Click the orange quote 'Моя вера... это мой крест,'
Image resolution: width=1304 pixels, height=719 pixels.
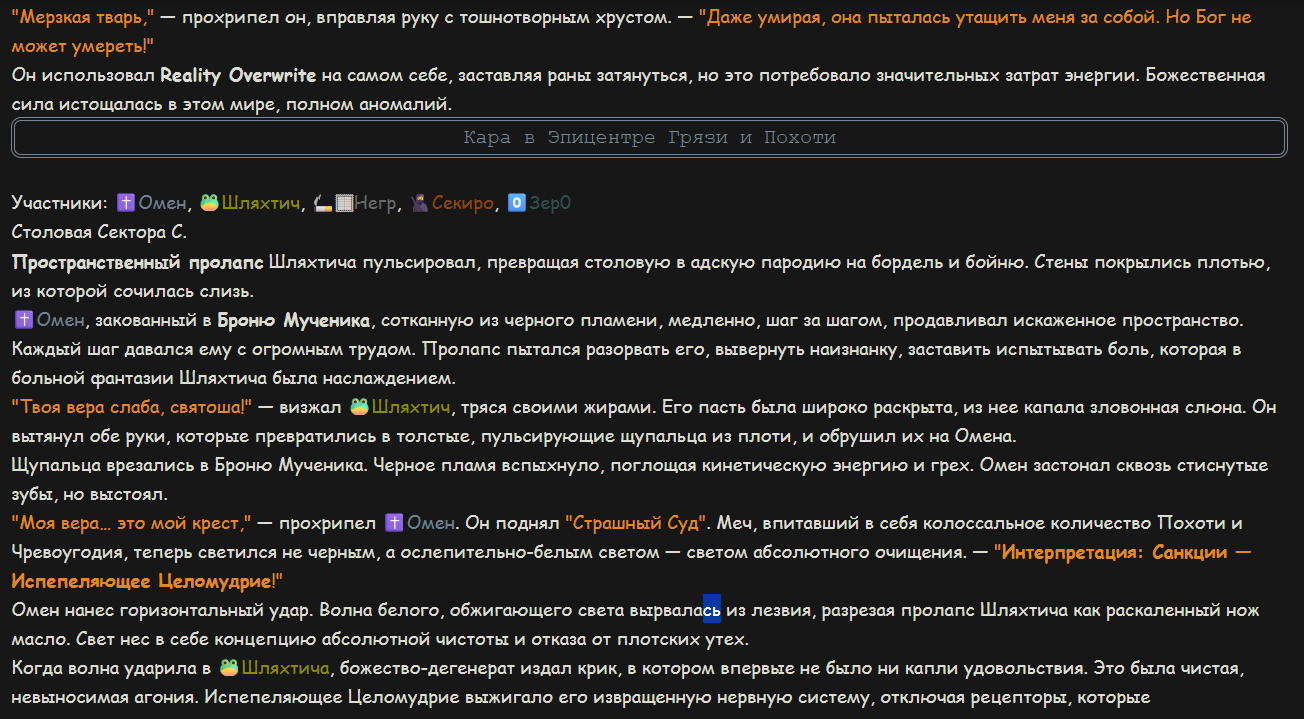tap(132, 523)
